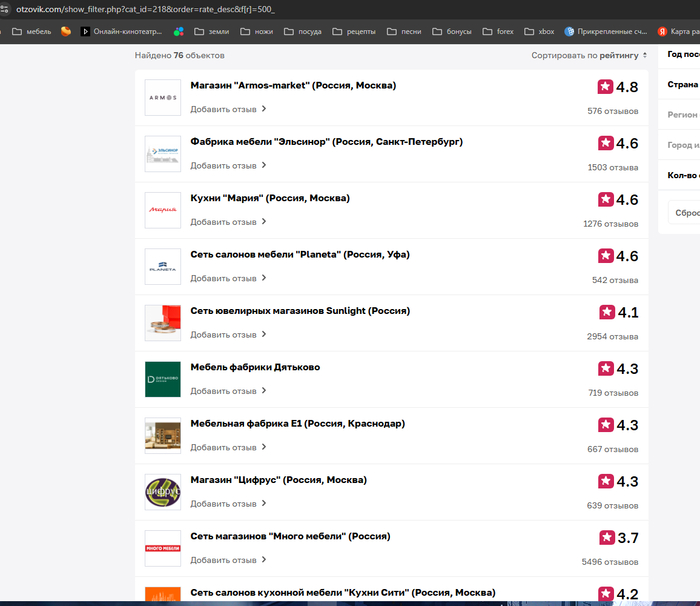This screenshot has width=700, height=606.
Task: Open the '5496 отзывов' link for Много мебели
Action: [x=610, y=561]
